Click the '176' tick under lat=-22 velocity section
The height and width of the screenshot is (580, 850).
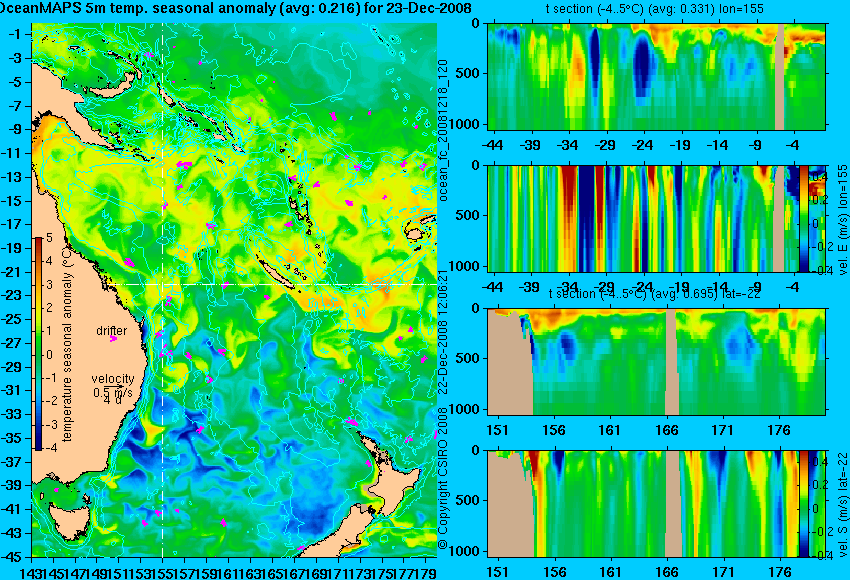780,572
